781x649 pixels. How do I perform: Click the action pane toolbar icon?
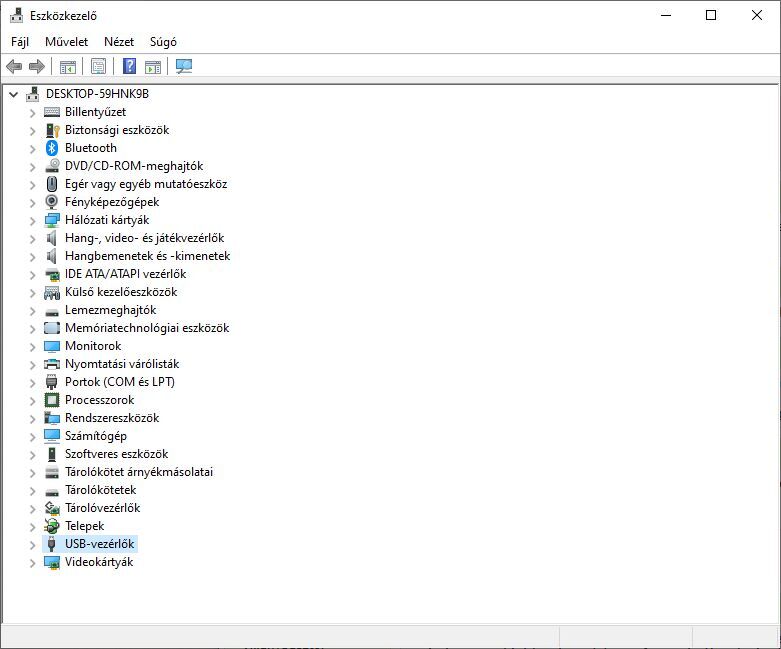click(153, 66)
